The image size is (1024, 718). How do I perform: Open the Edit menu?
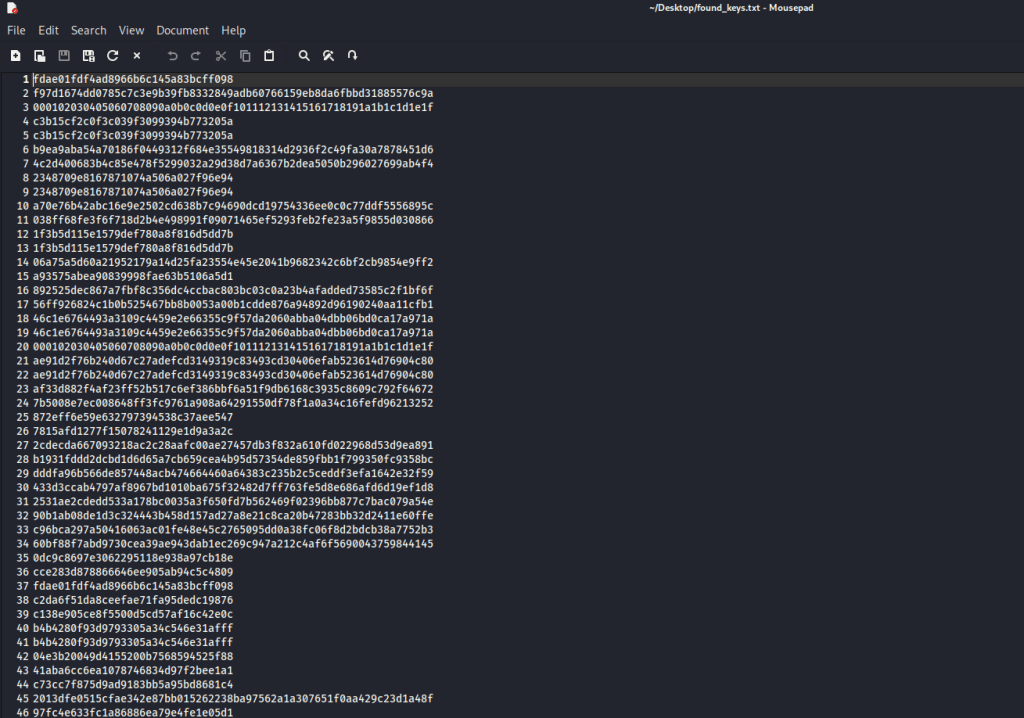point(48,31)
